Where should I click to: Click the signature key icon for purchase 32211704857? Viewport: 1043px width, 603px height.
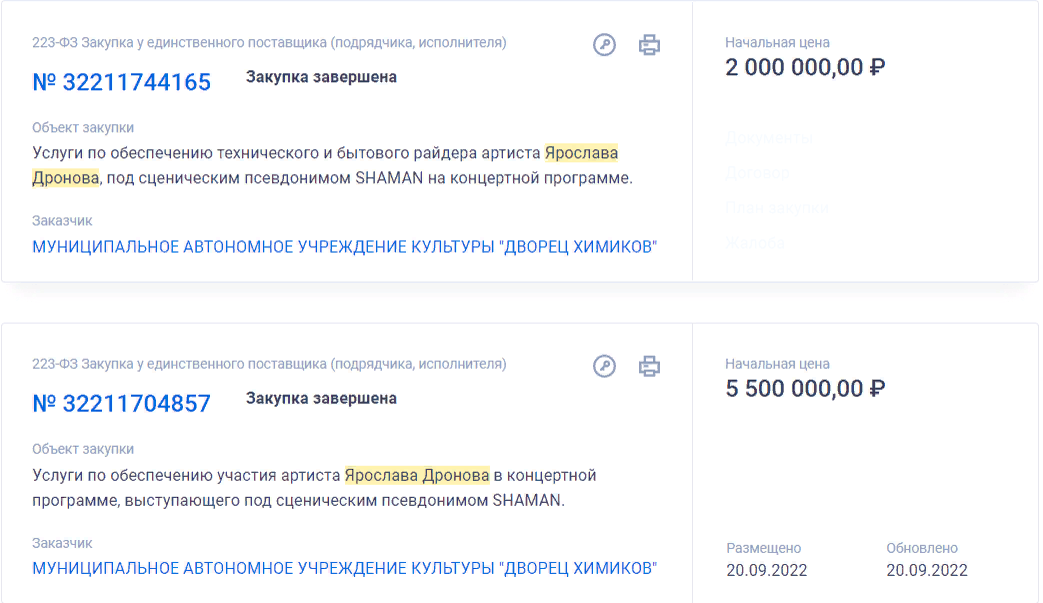604,366
